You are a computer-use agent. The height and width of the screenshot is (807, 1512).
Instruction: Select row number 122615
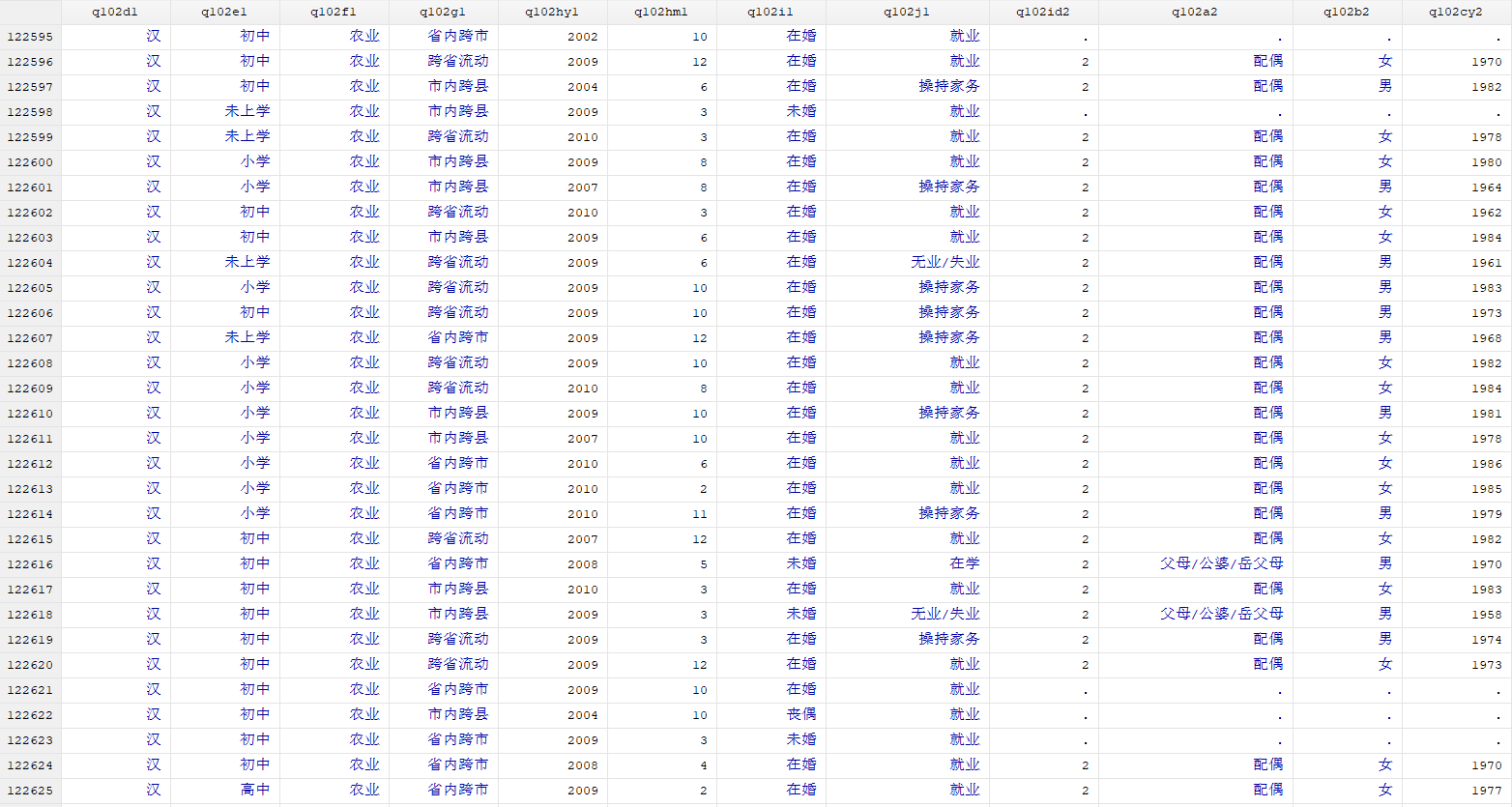click(x=30, y=539)
